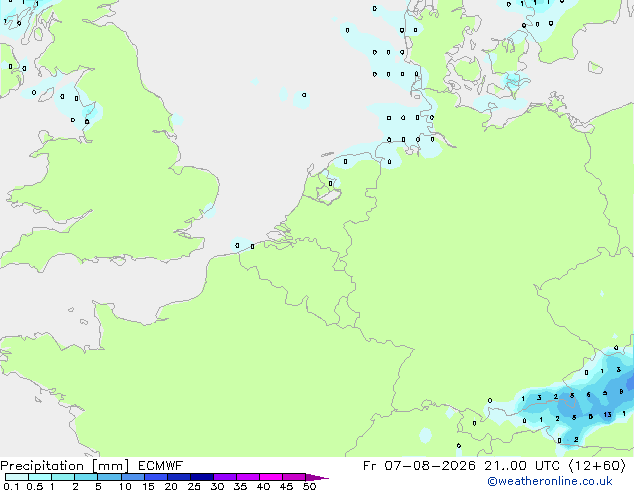Click the '45' legend scale label

coord(286,486)
